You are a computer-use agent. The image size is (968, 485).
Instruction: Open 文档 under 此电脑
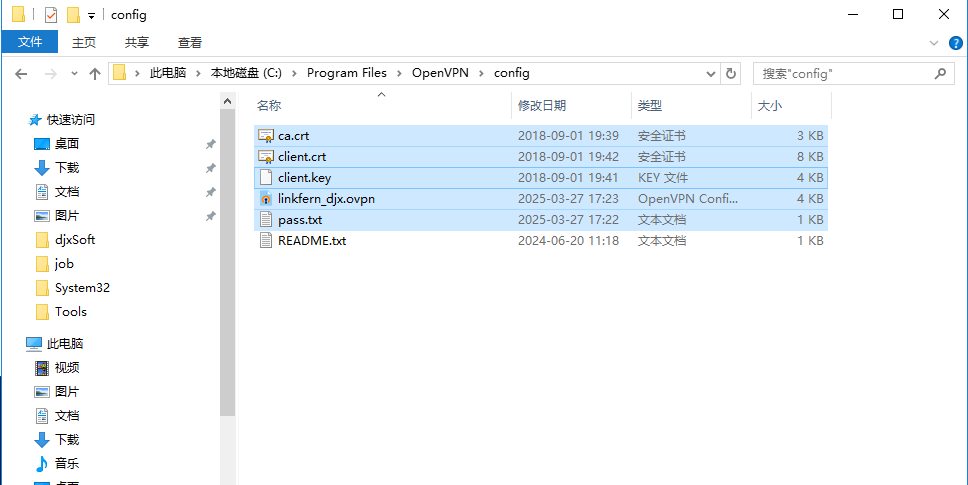point(67,416)
